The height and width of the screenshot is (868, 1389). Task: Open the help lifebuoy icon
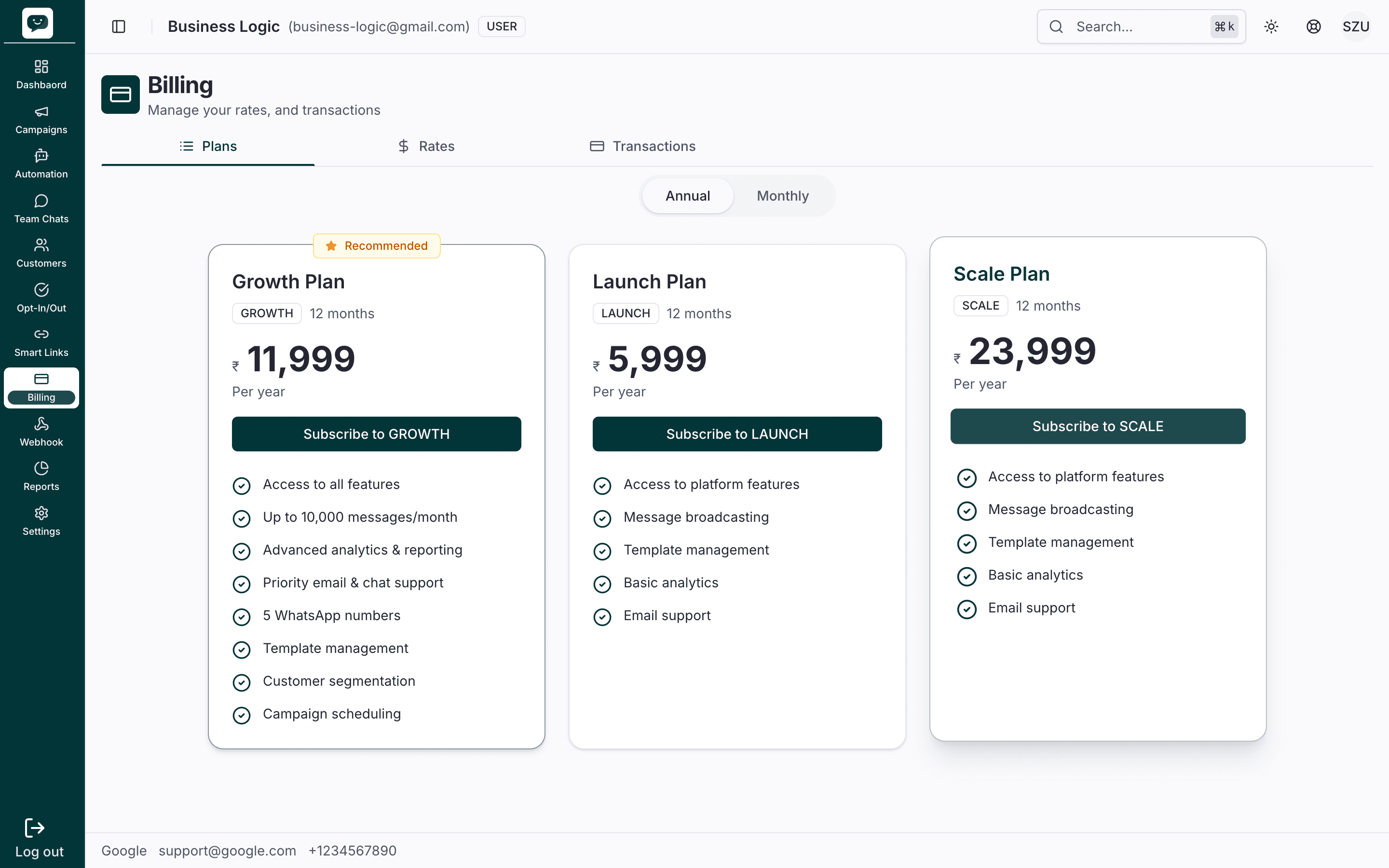coord(1314,27)
